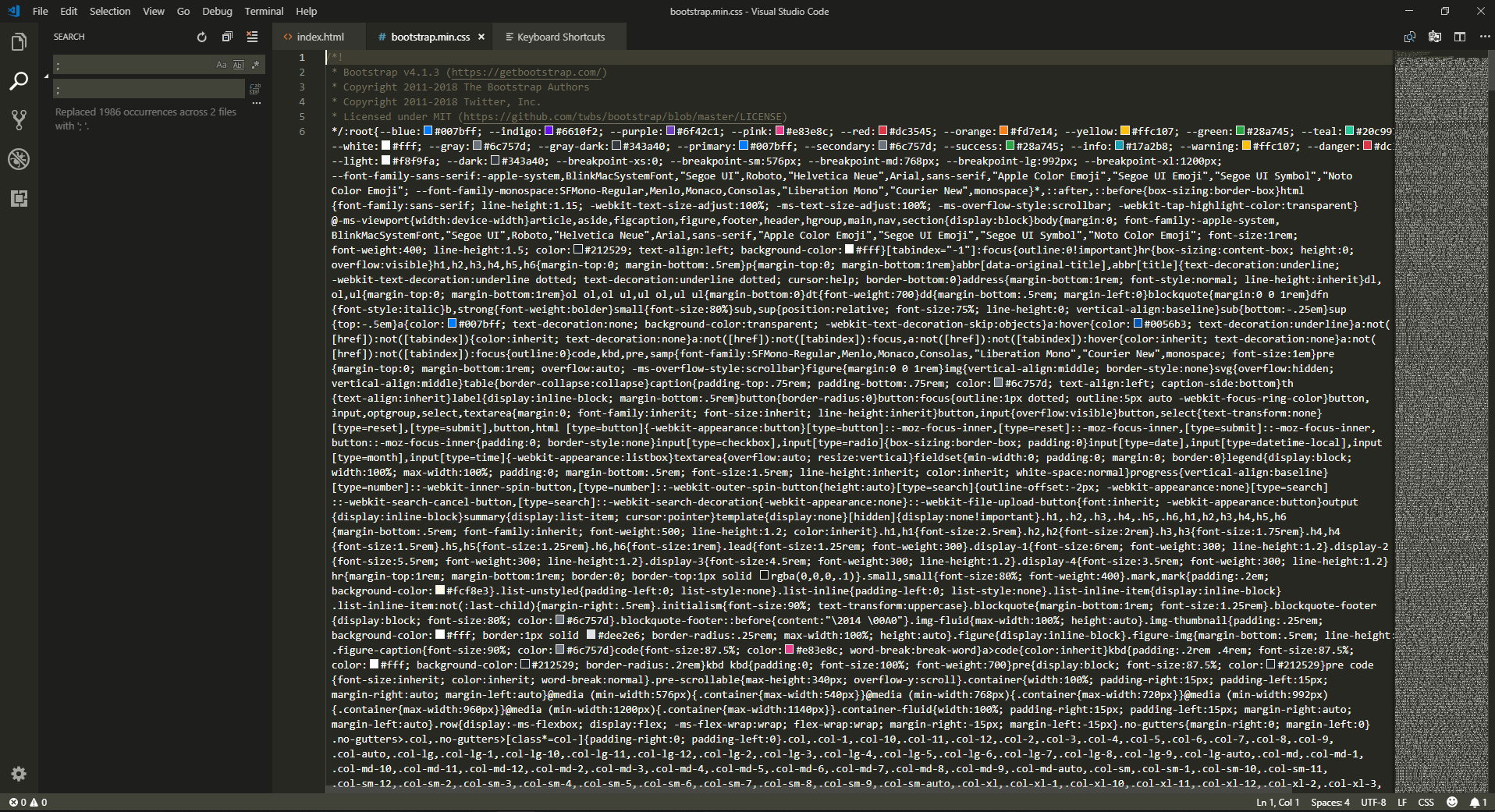
Task: Open the Debug view (crossed-out bug icon)
Action: pyautogui.click(x=19, y=159)
